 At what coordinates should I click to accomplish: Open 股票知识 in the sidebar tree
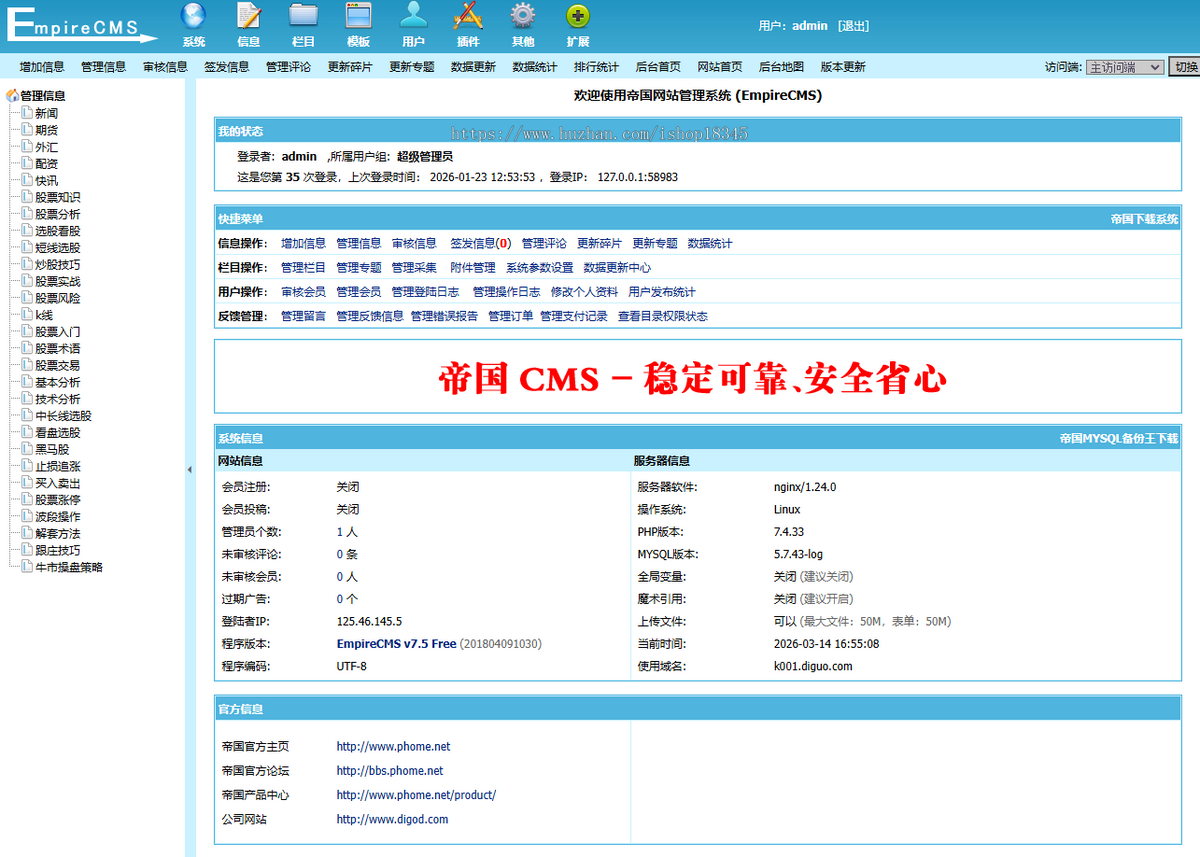(58, 198)
